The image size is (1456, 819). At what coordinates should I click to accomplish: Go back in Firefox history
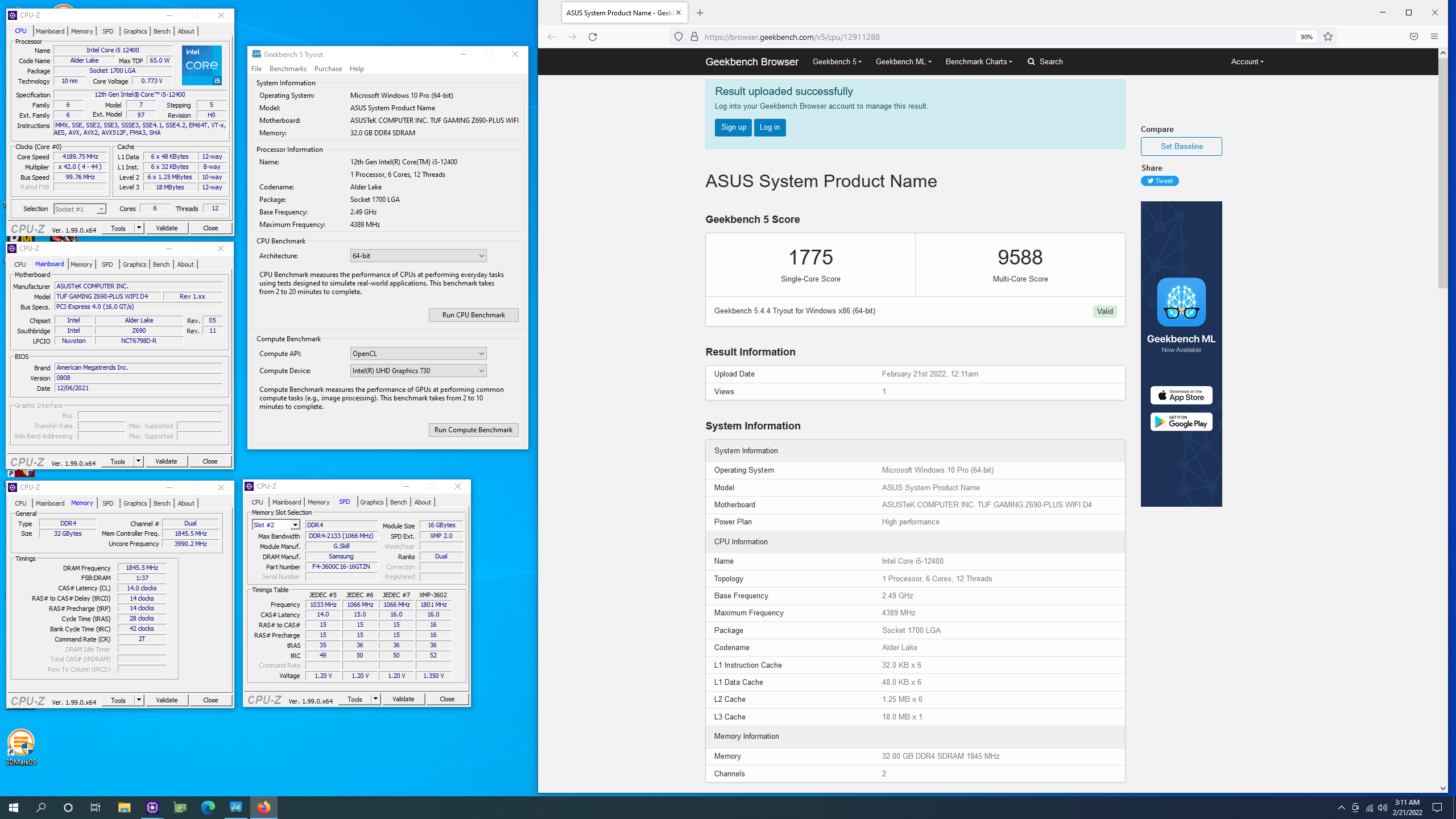(x=551, y=37)
